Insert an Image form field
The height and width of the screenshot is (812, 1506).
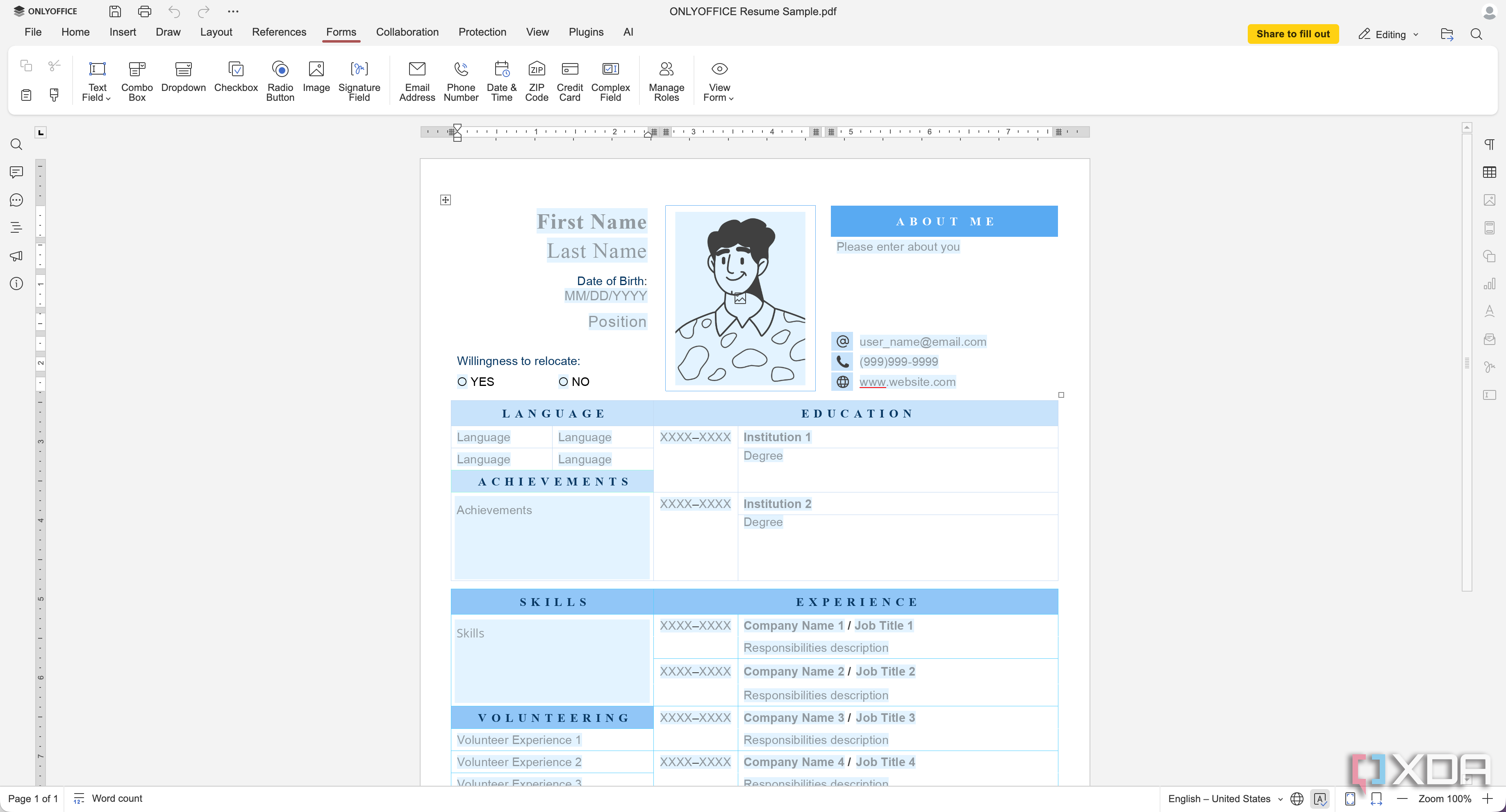pyautogui.click(x=316, y=77)
